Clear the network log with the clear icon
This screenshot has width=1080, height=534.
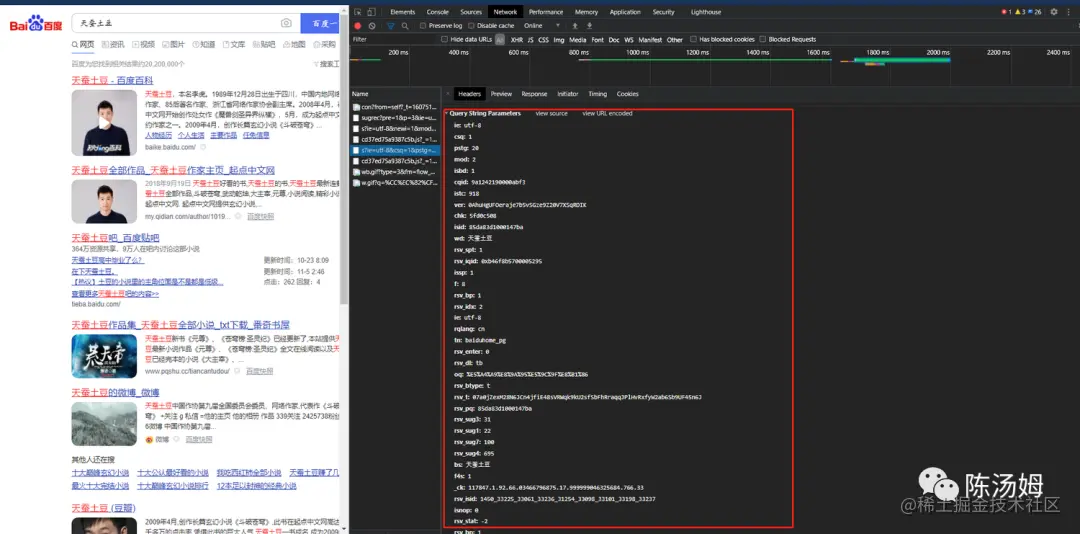tap(372, 25)
